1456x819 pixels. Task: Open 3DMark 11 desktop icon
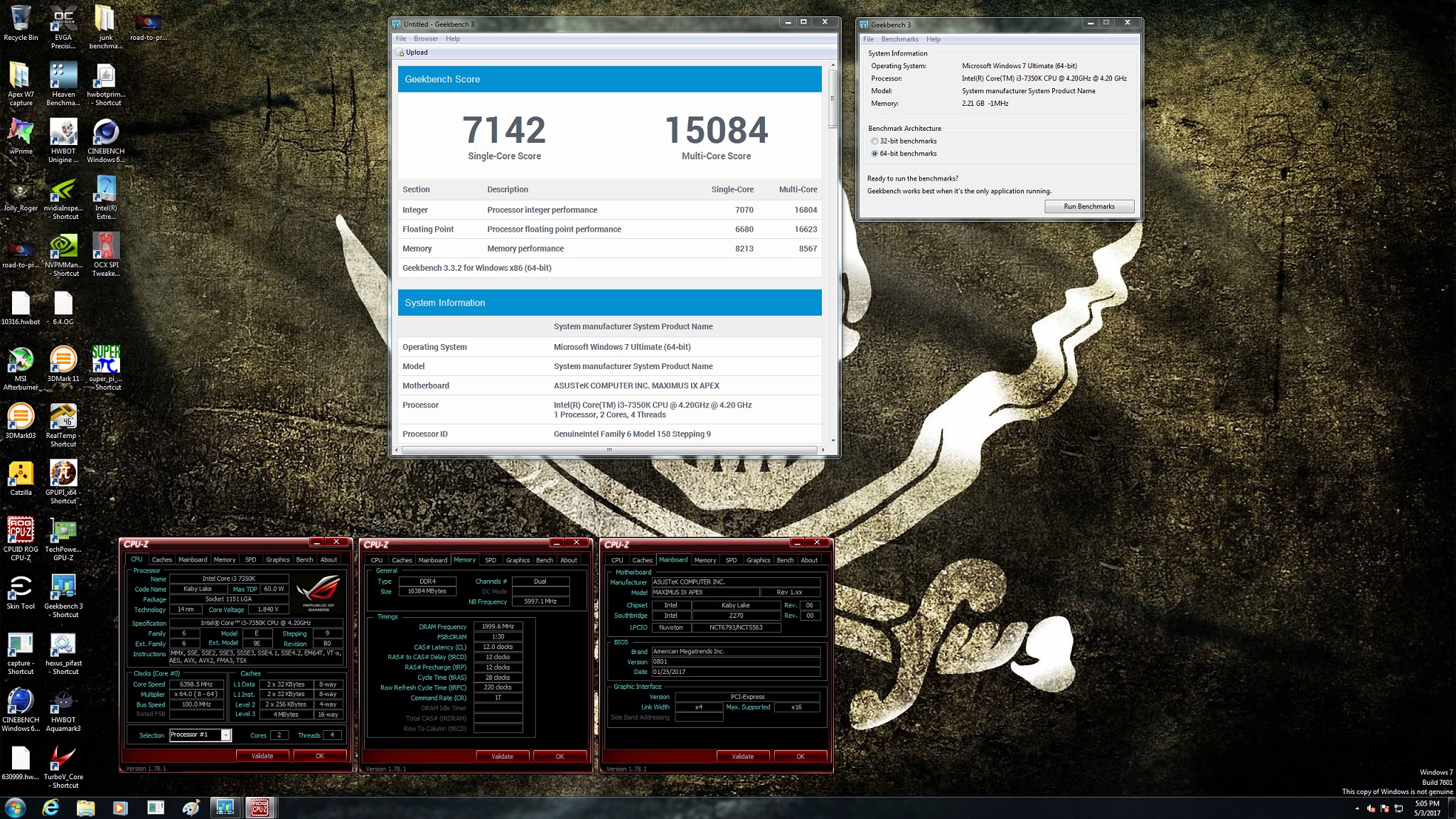(63, 364)
